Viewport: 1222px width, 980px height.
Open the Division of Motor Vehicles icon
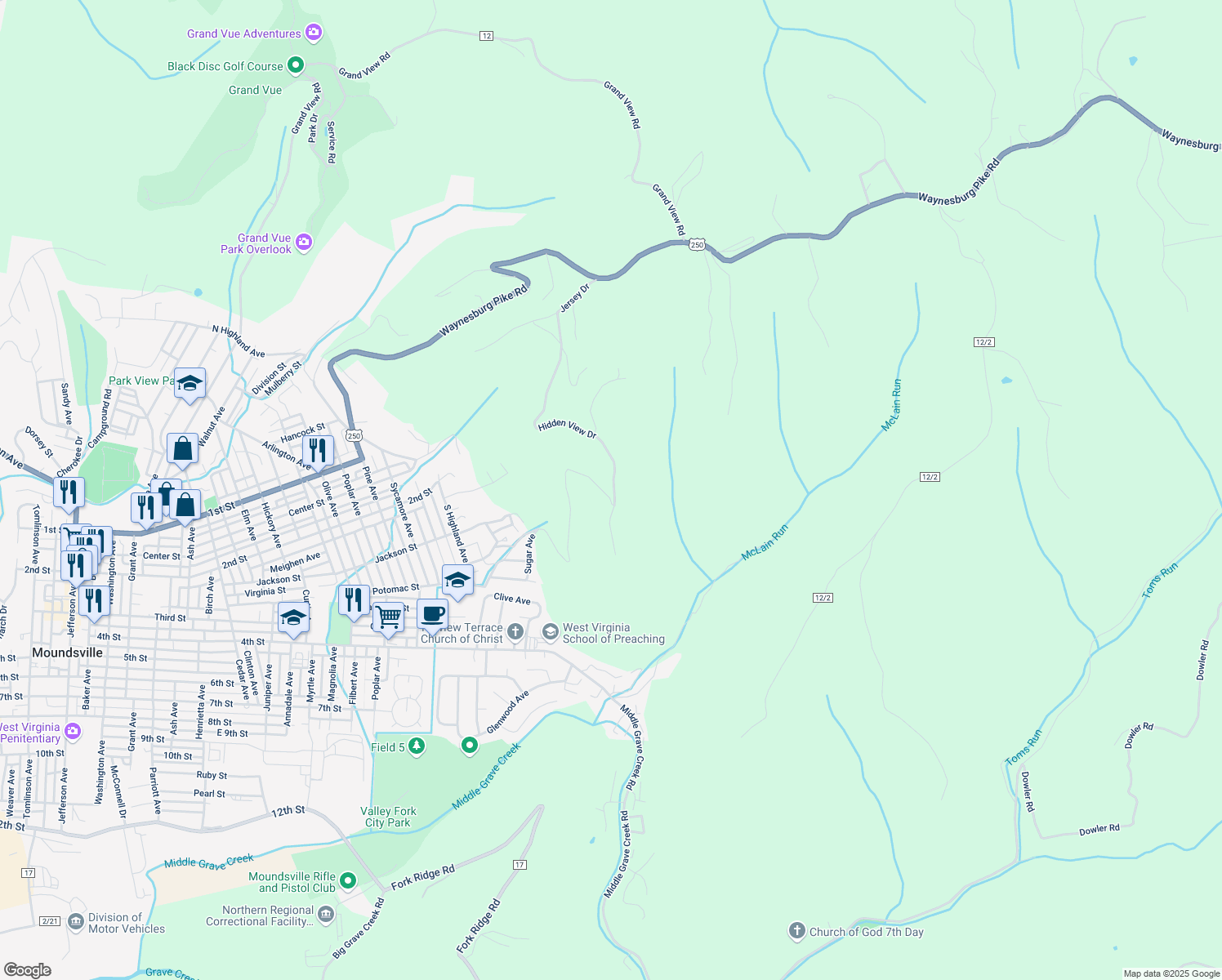pos(76,922)
